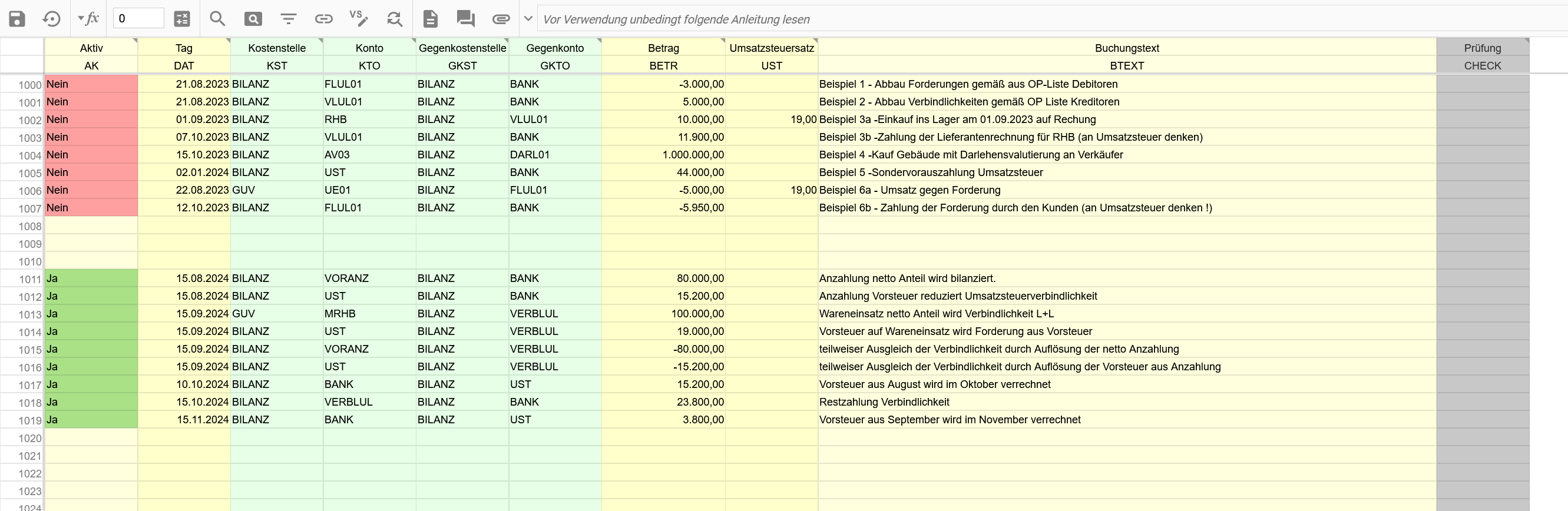Viewport: 1568px width, 511px height.
Task: Click the chain link icon
Action: point(323,19)
